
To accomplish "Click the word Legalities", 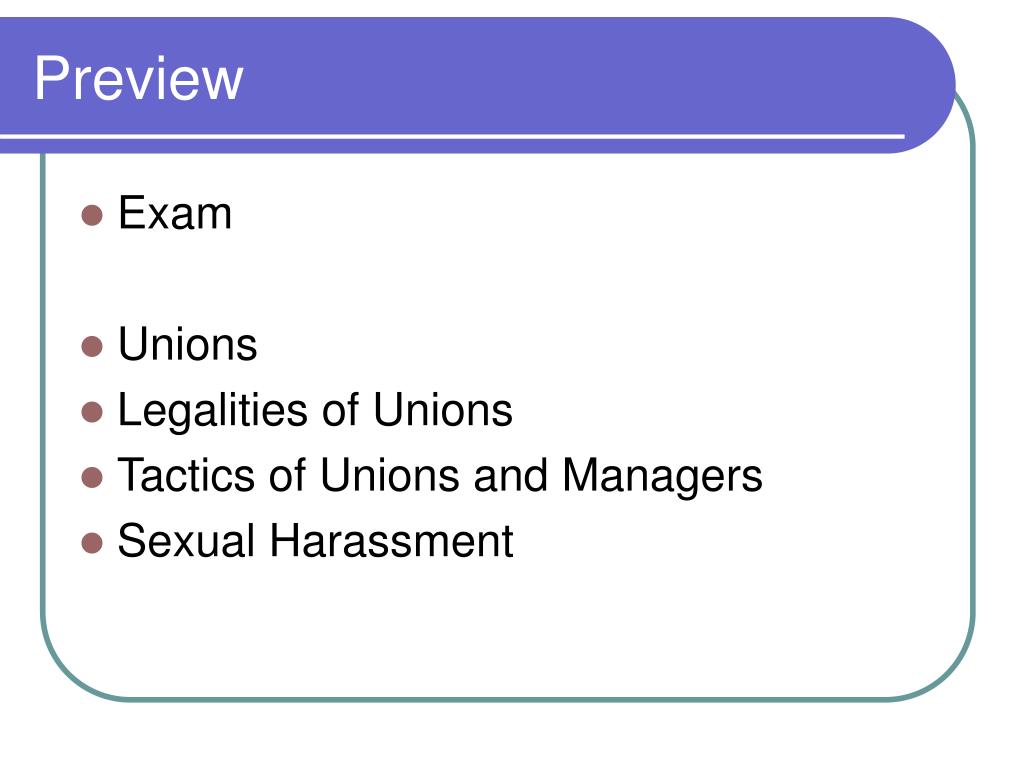I will (213, 411).
